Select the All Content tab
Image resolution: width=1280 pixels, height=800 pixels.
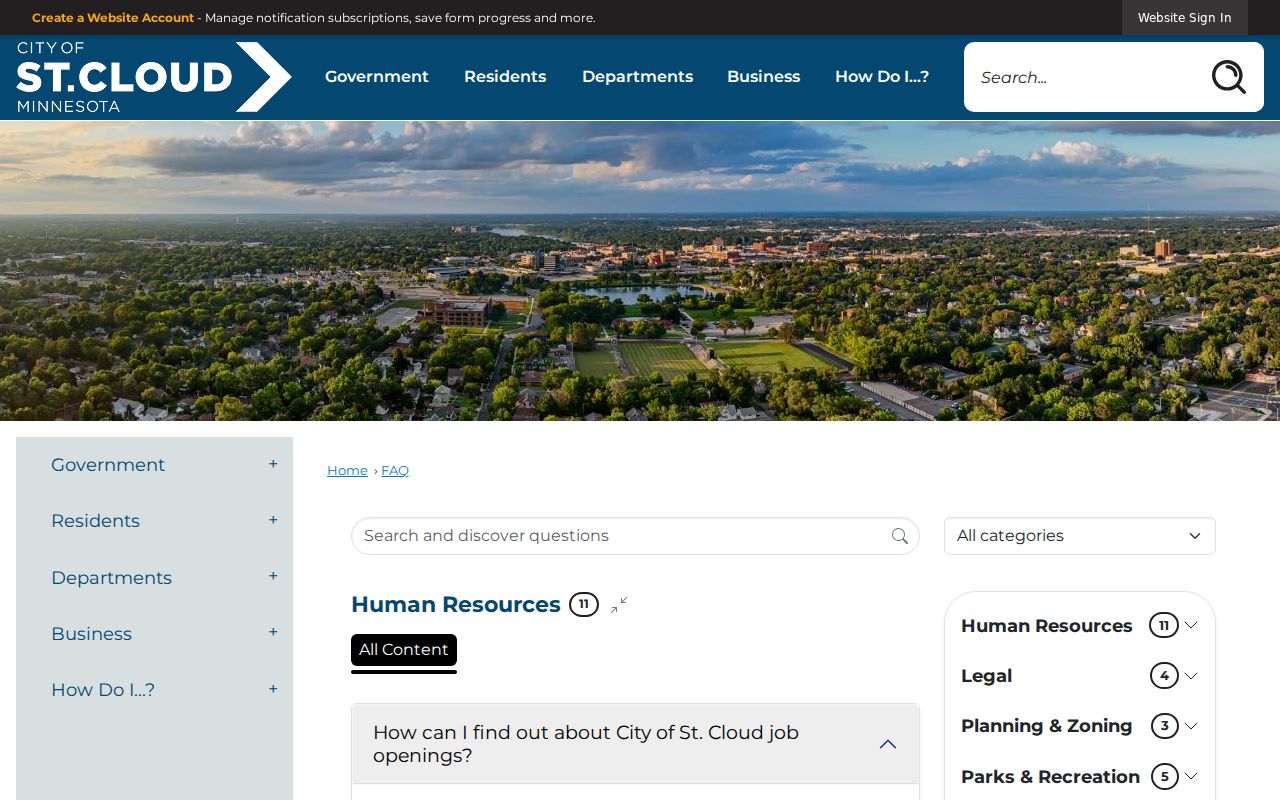404,650
